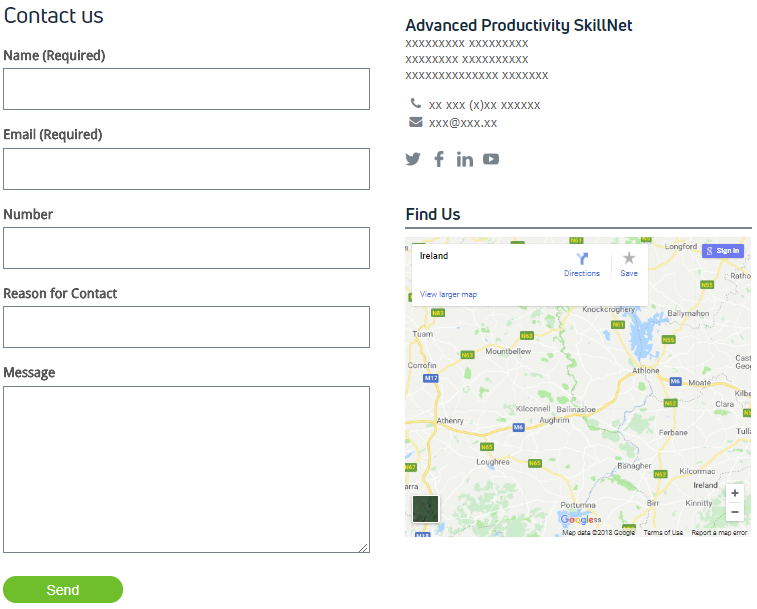Click Longford label on the map
Image resolution: width=757 pixels, height=609 pixels.
point(681,246)
